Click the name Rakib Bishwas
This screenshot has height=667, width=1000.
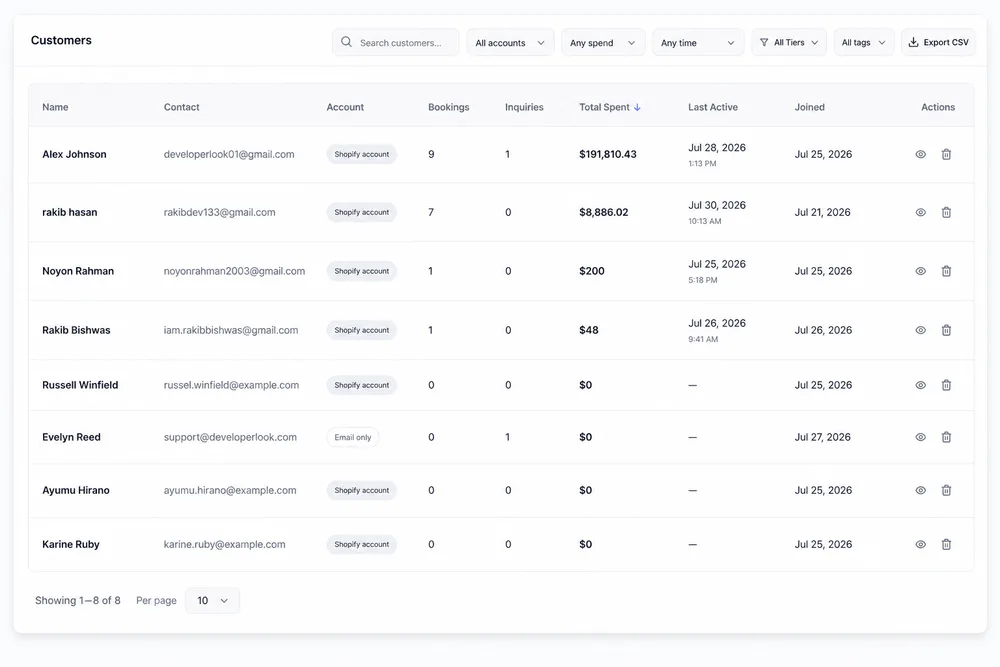pos(76,330)
